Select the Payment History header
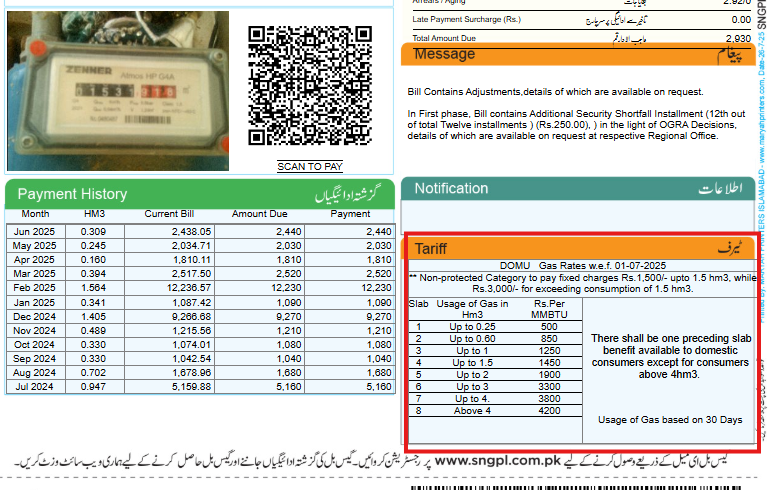Screen dimensions: 775x490 coord(200,194)
